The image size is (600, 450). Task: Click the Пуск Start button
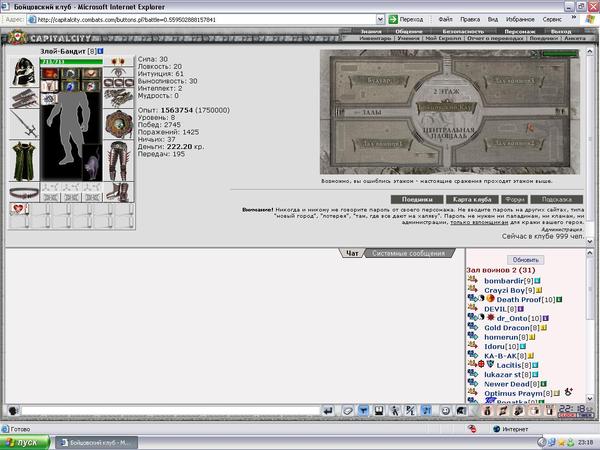pos(25,442)
